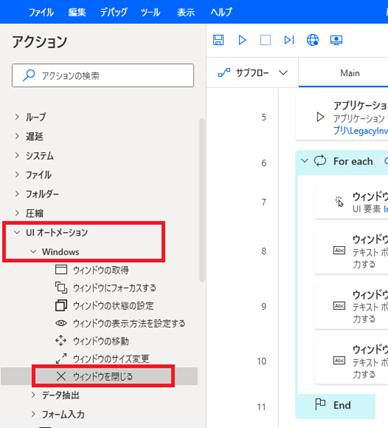This screenshot has width=388, height=428.
Task: Click the text box icon in step 9
Action: (x=339, y=306)
